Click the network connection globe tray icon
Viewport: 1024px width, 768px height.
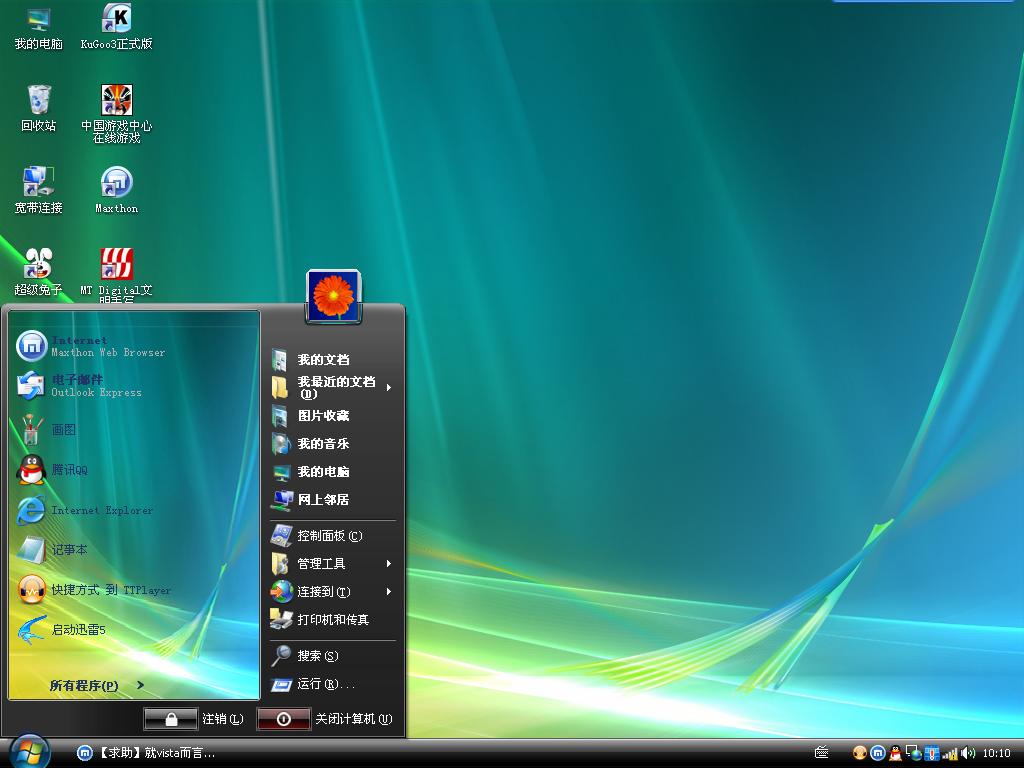click(x=913, y=753)
